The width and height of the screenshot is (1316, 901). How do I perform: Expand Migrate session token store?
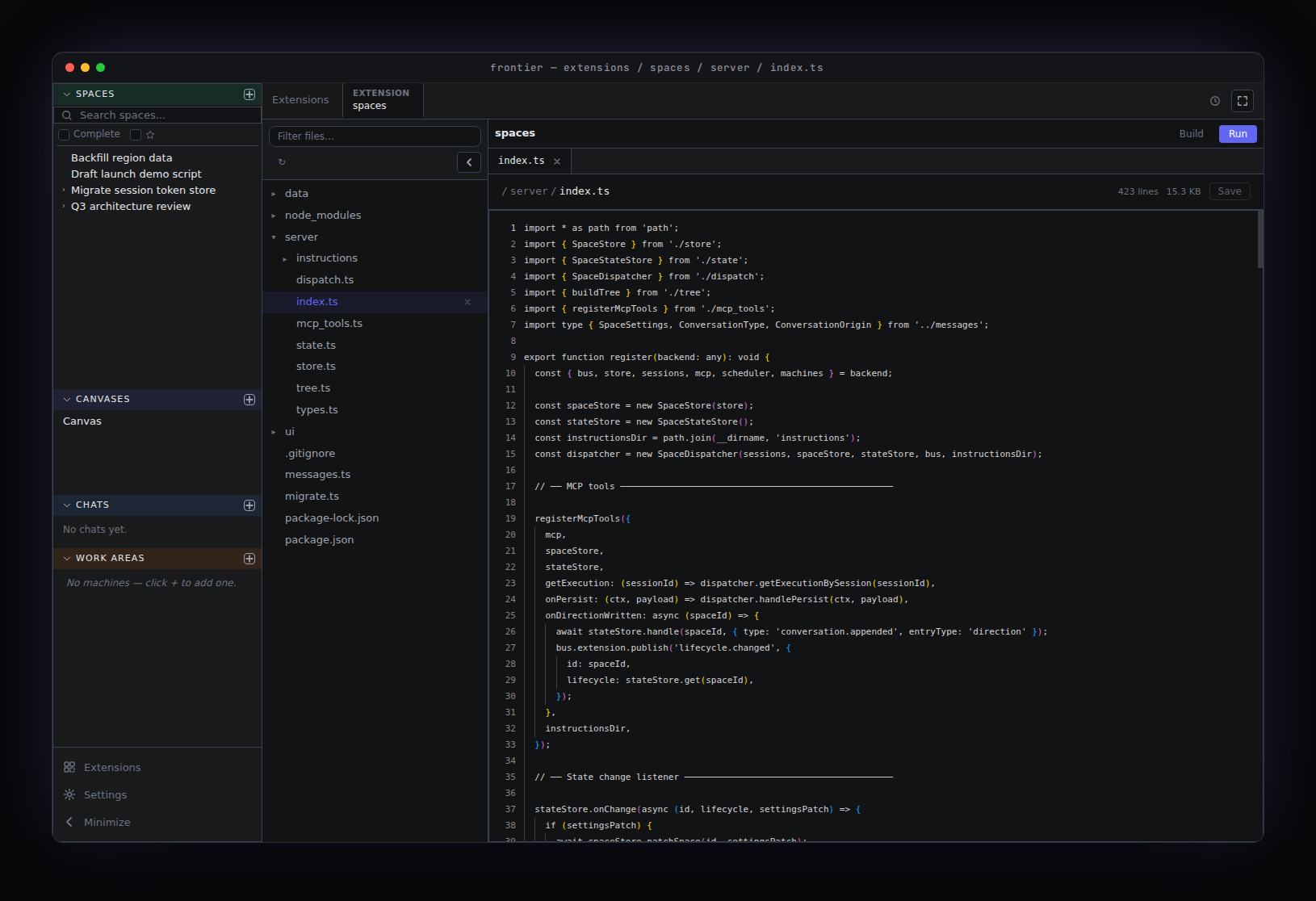(64, 191)
